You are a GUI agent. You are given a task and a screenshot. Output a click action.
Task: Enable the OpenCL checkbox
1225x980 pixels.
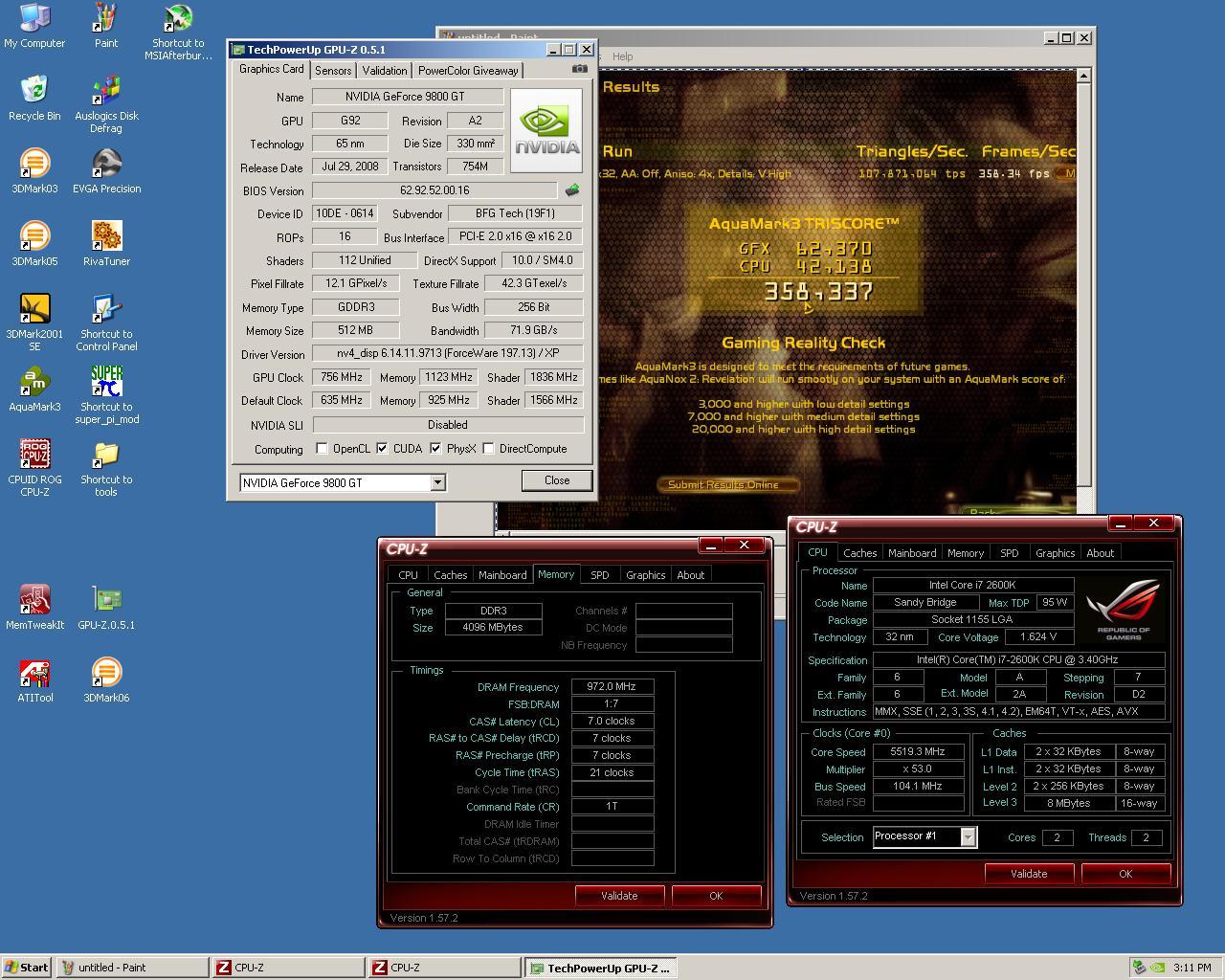(x=322, y=448)
